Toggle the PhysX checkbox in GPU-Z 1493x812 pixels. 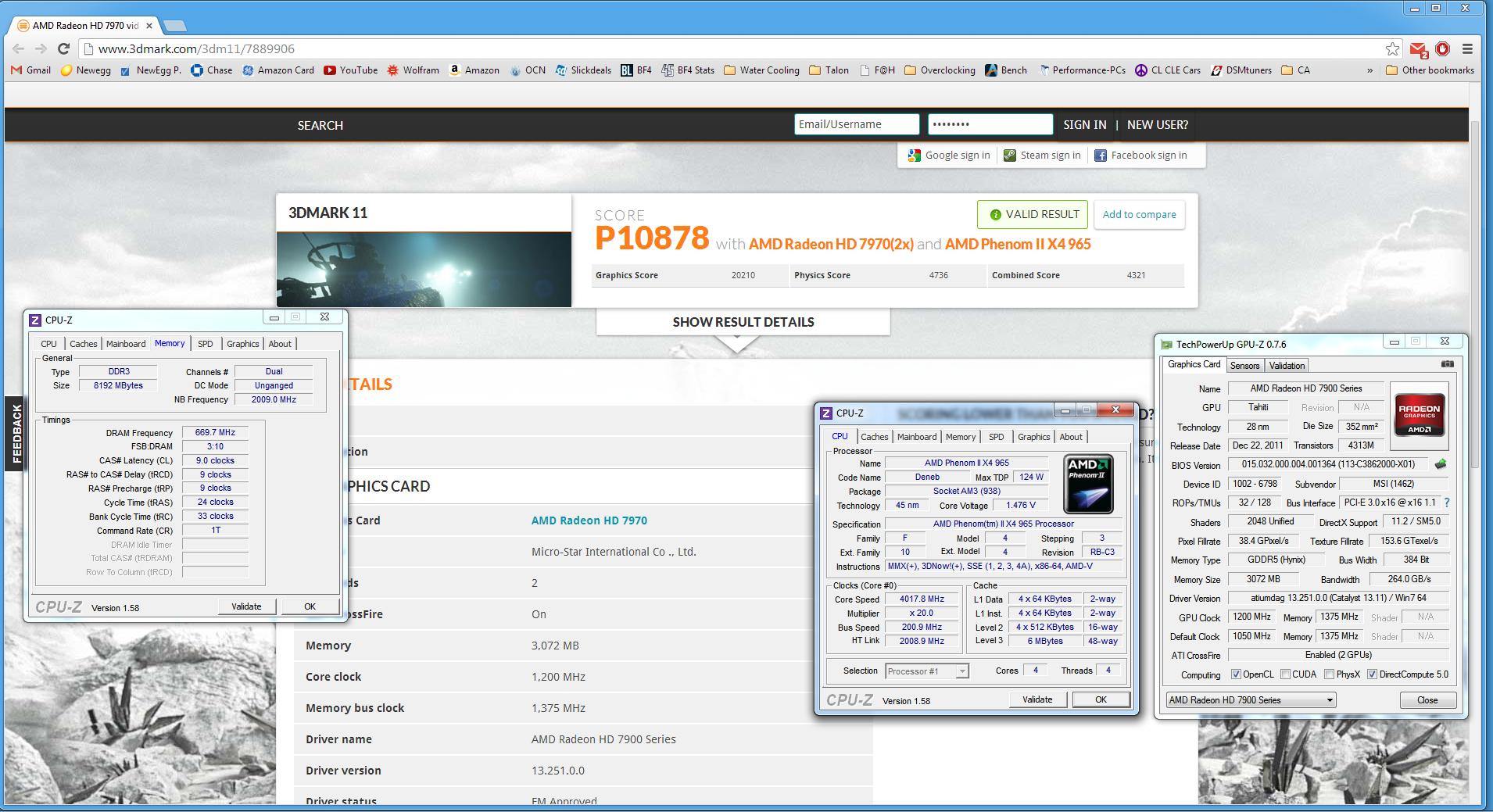point(1329,674)
